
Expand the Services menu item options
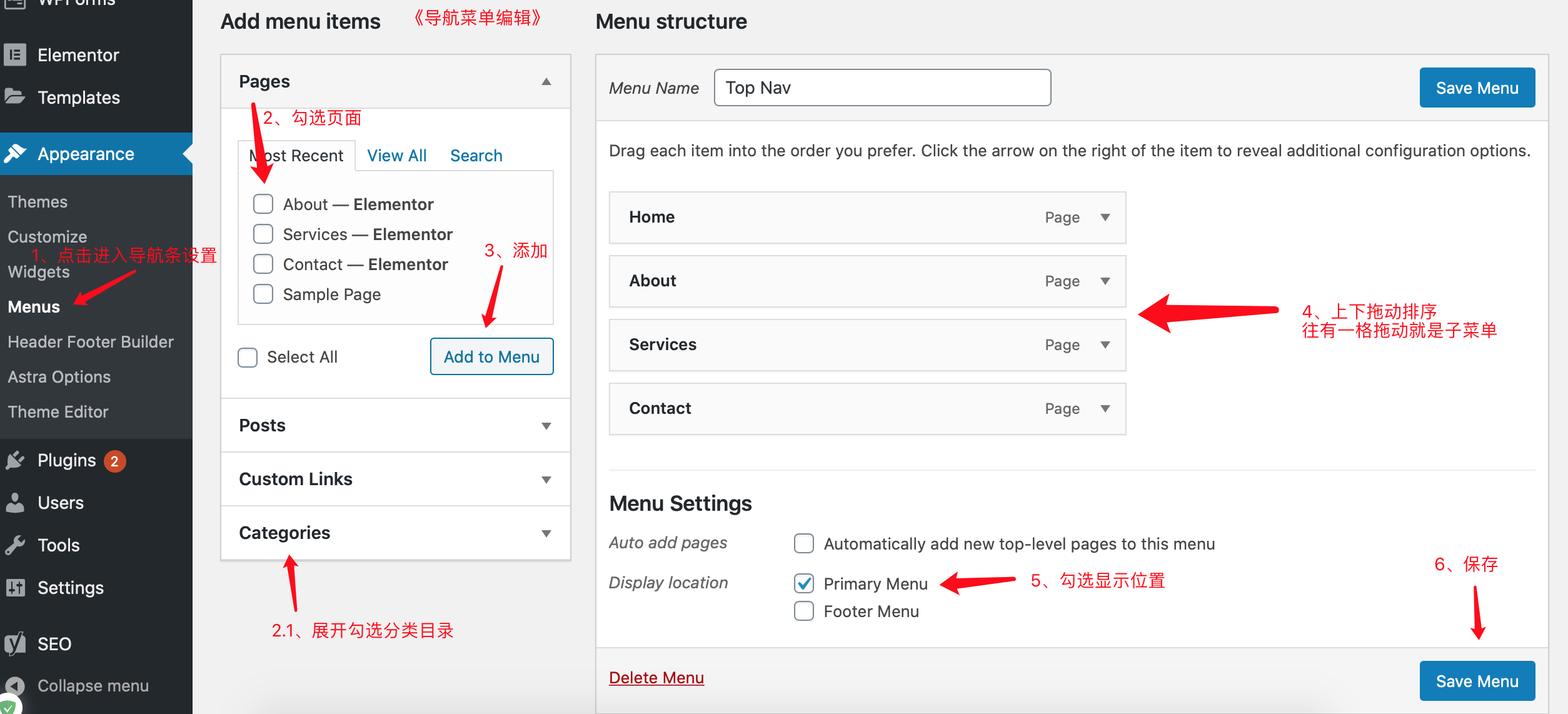[x=1105, y=345]
